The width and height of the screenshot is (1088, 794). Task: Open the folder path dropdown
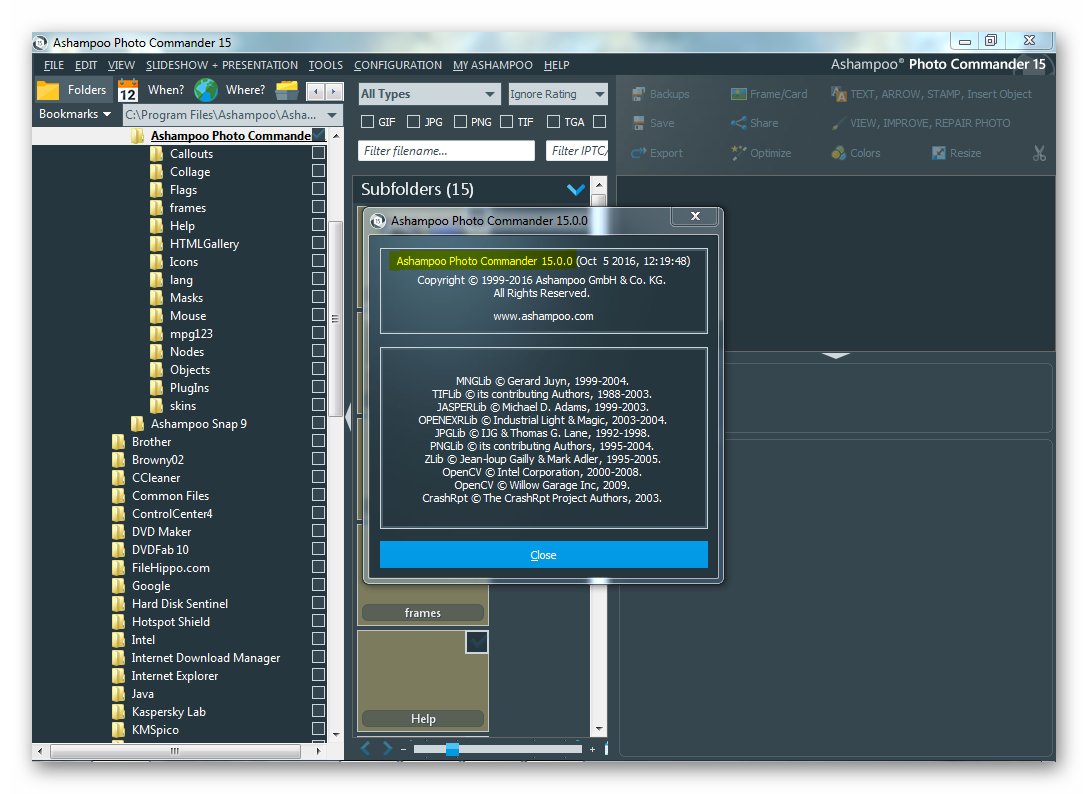(332, 115)
